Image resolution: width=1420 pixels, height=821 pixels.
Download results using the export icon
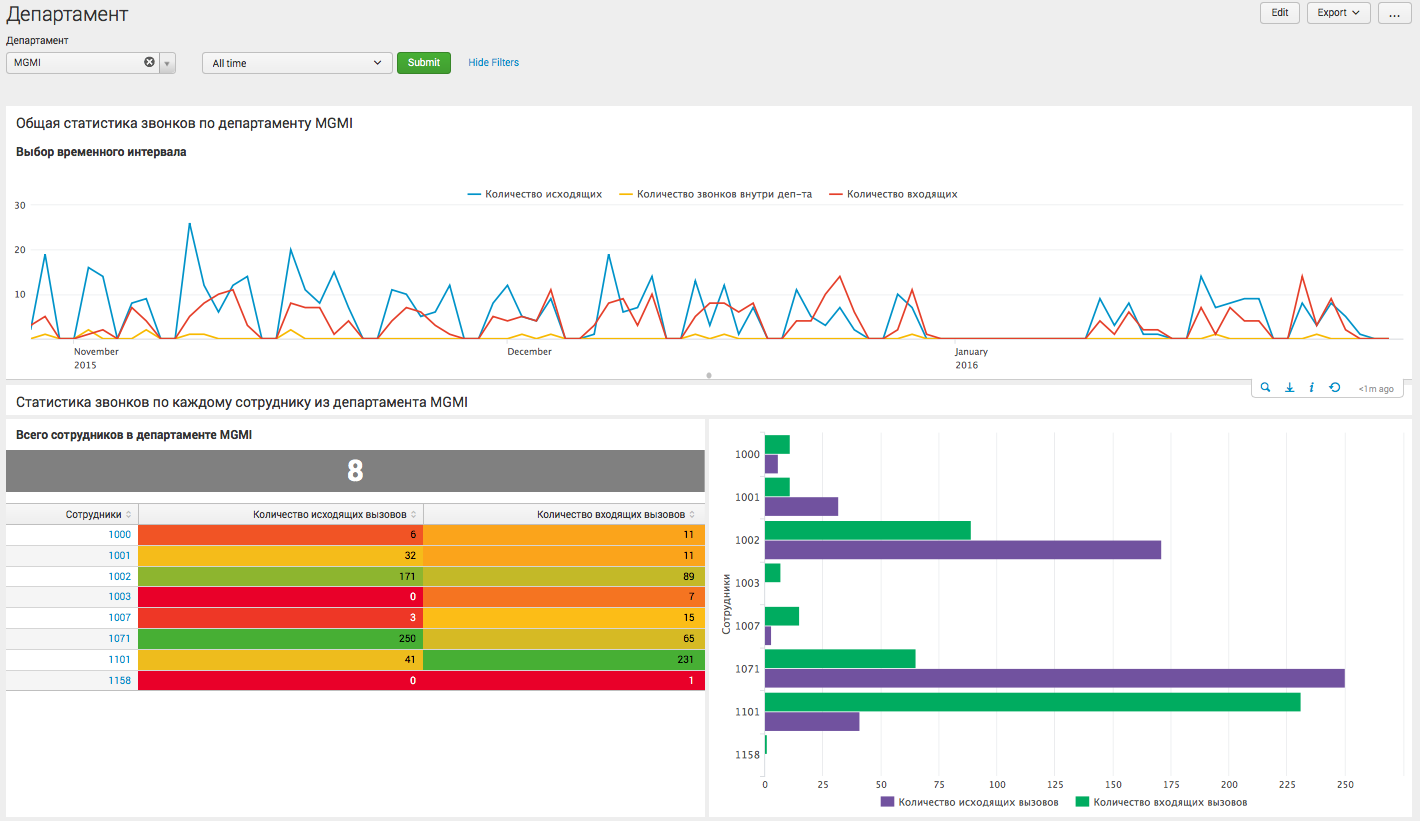pos(1289,387)
